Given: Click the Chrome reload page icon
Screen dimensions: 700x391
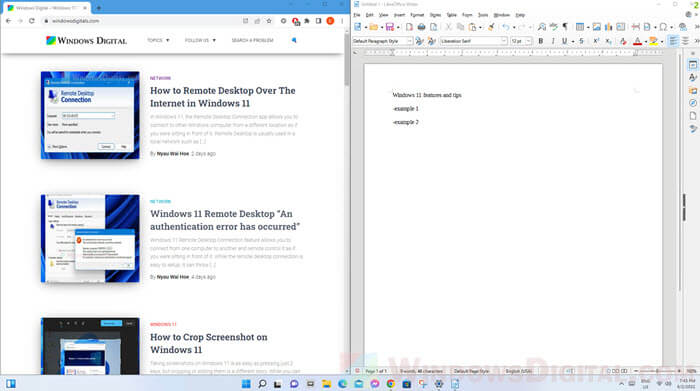Looking at the screenshot, I should tap(32, 21).
